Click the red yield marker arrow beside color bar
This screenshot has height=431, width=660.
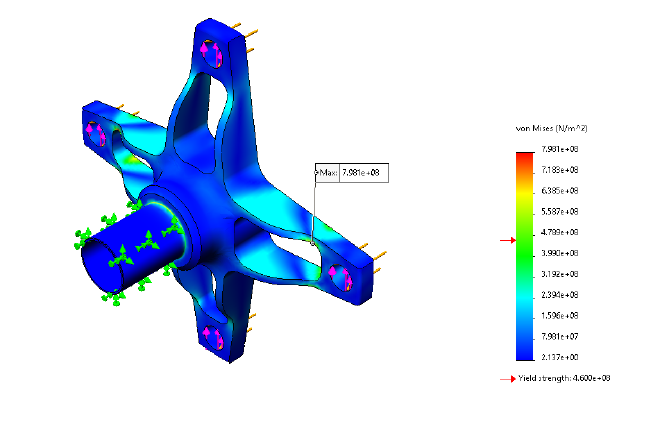coord(506,240)
